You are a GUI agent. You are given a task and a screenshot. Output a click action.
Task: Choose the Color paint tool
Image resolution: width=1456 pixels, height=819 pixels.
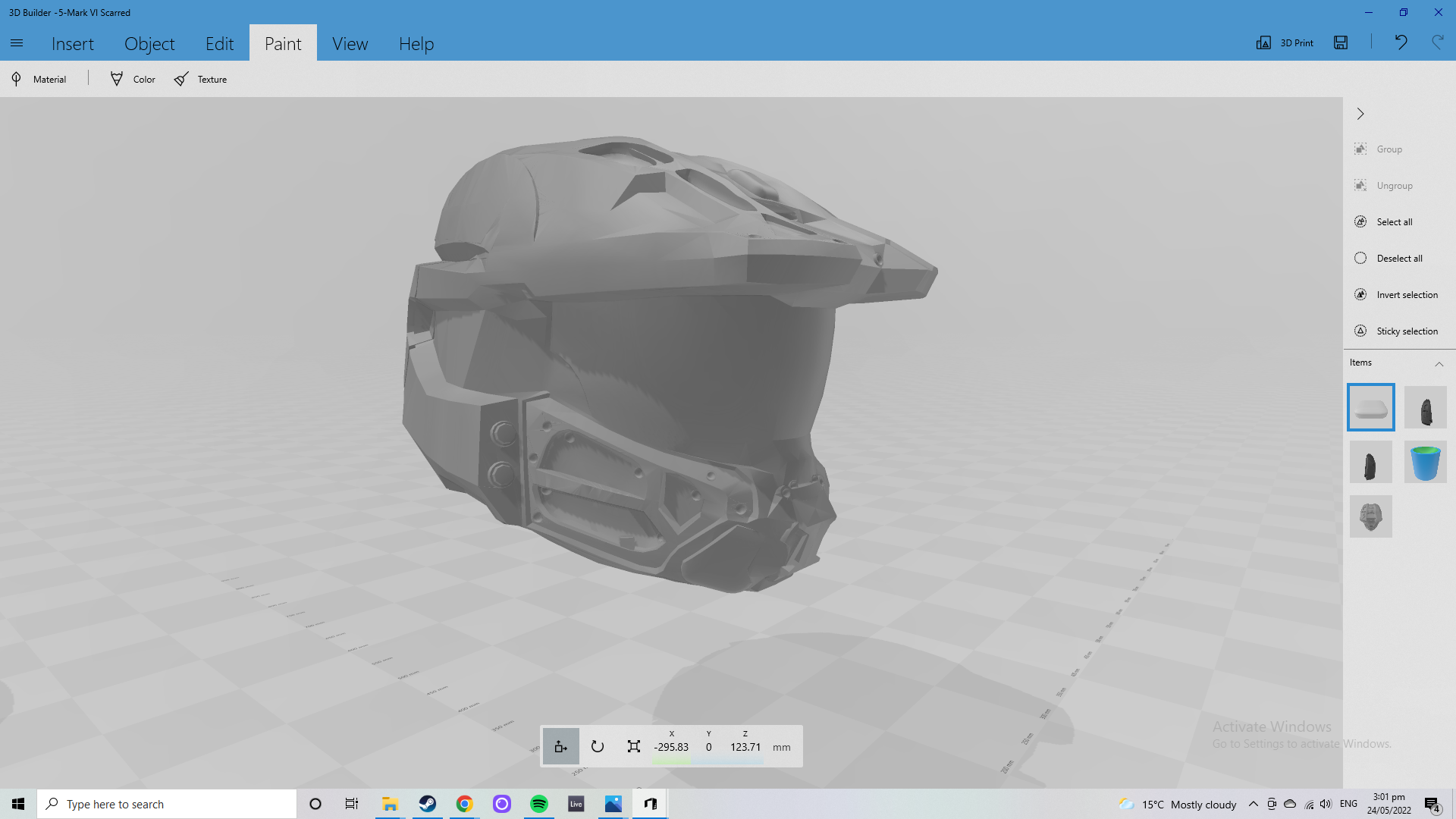133,79
